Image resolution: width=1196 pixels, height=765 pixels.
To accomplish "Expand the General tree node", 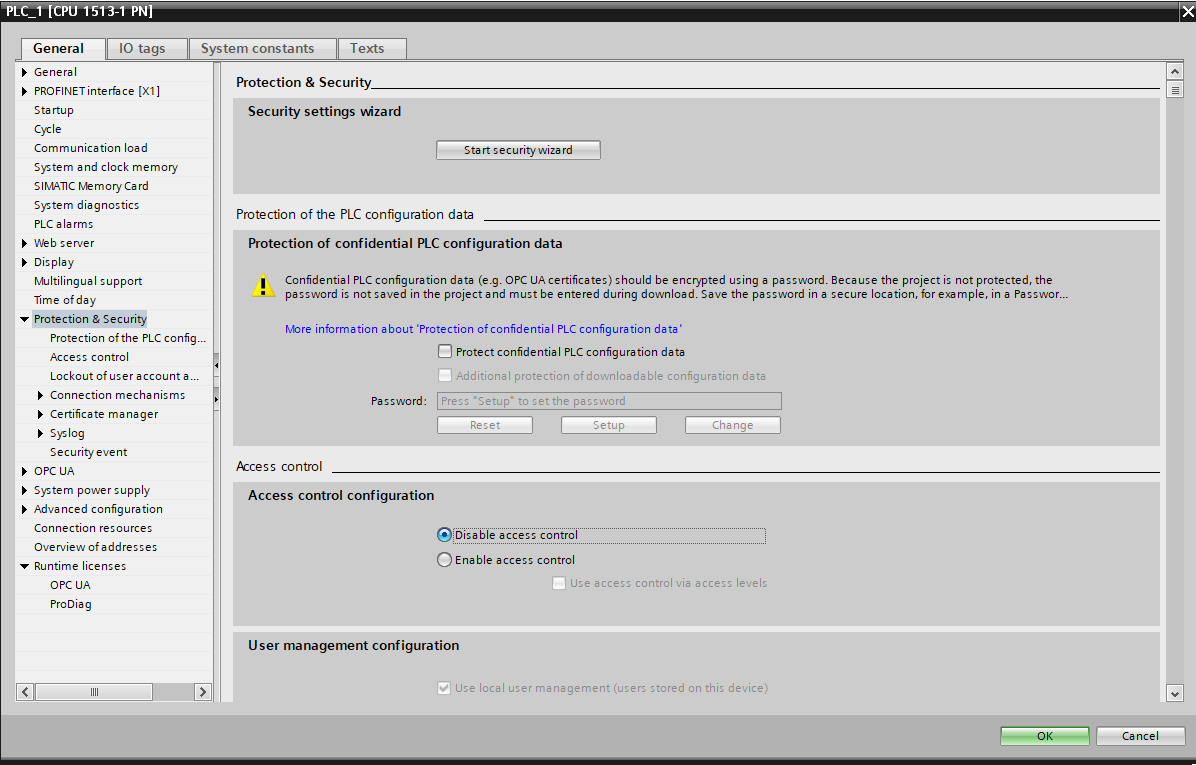I will tap(24, 72).
